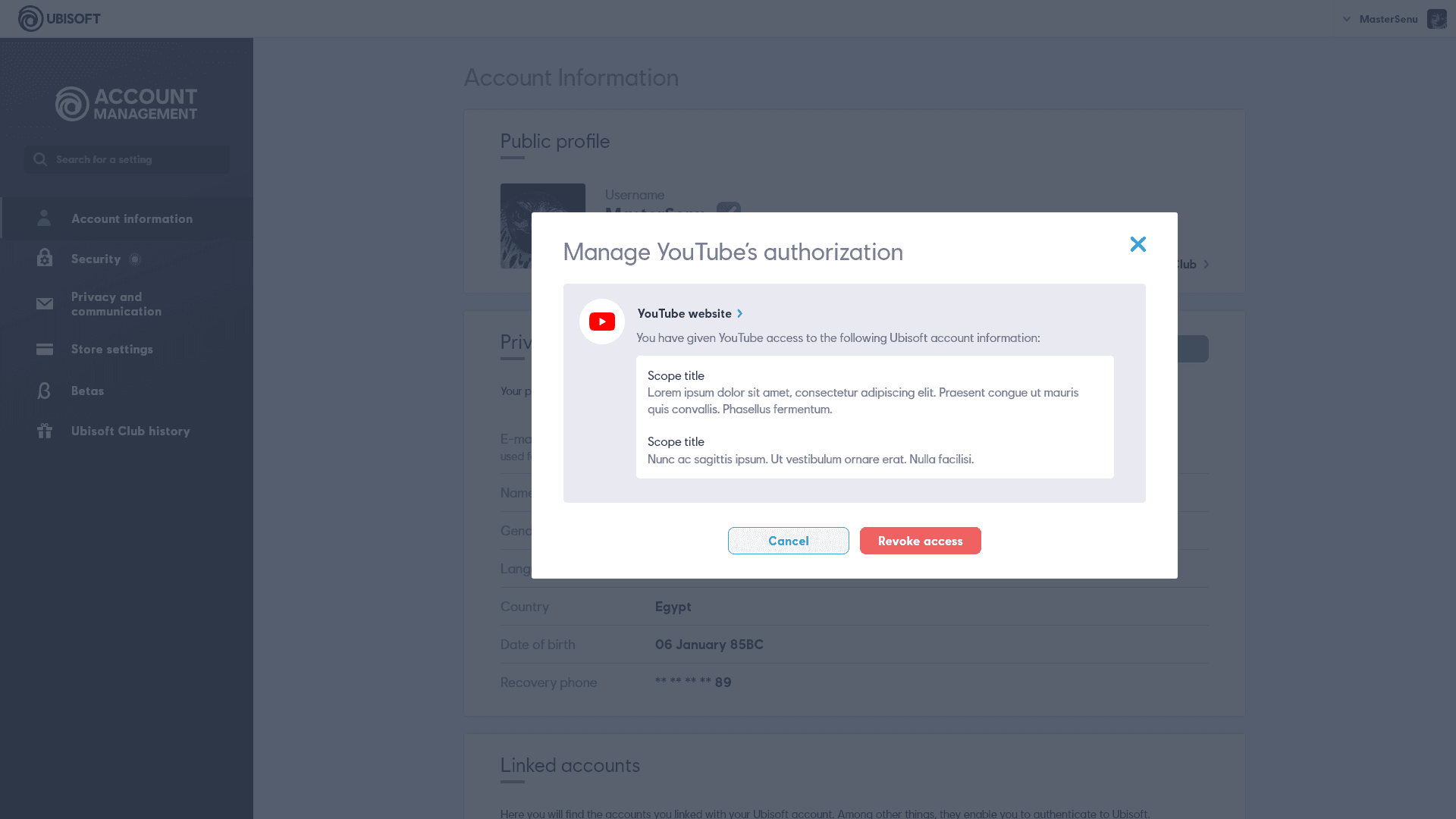Click the Ubisoft Club chevron arrow
Viewport: 1456px width, 819px height.
(x=1206, y=265)
